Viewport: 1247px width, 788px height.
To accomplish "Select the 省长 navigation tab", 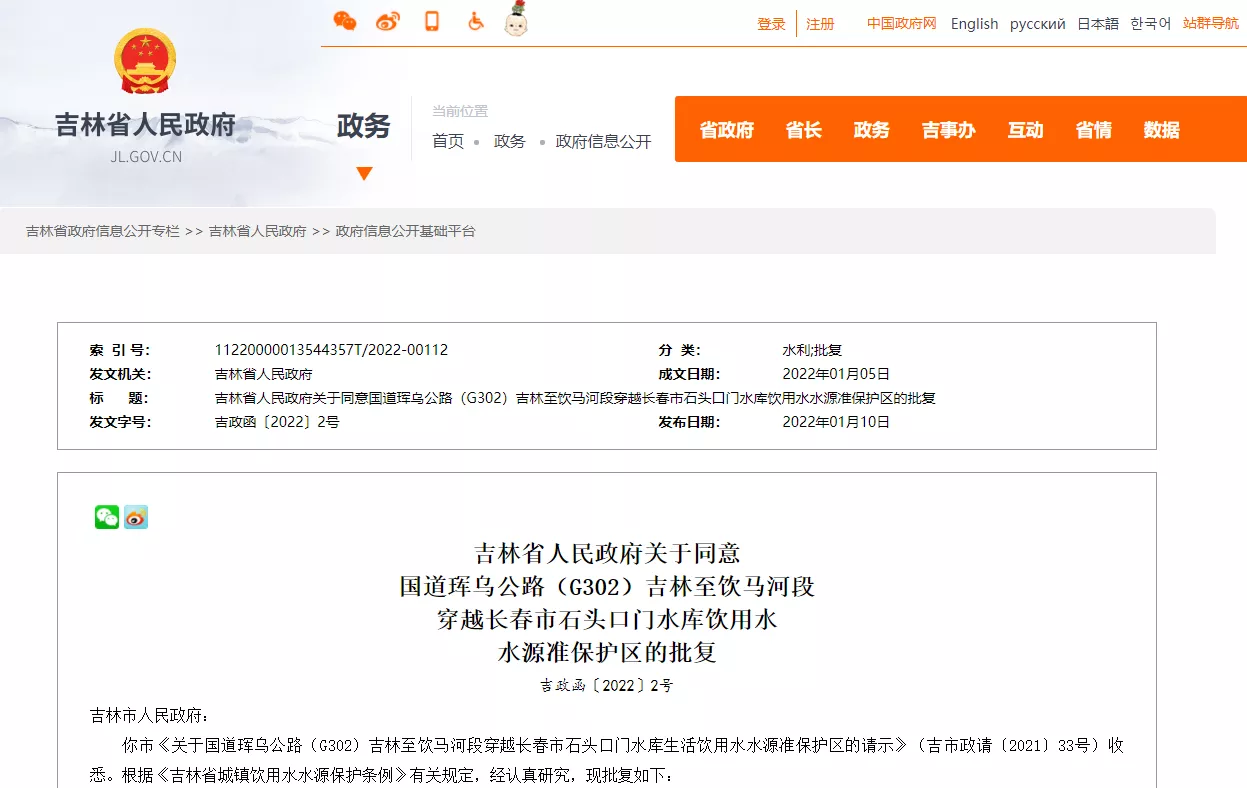I will click(803, 130).
